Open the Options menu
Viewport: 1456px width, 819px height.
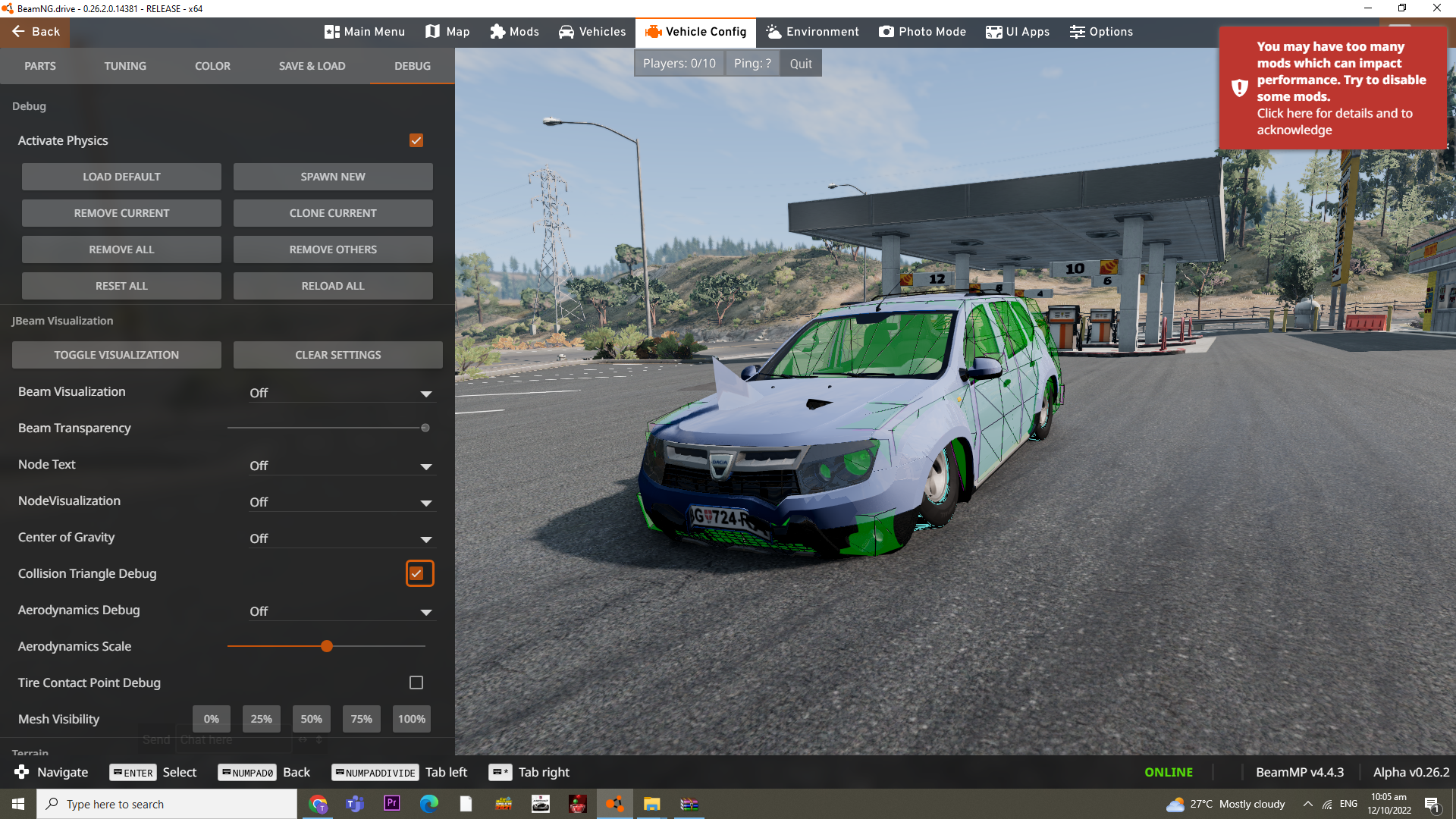(1101, 32)
